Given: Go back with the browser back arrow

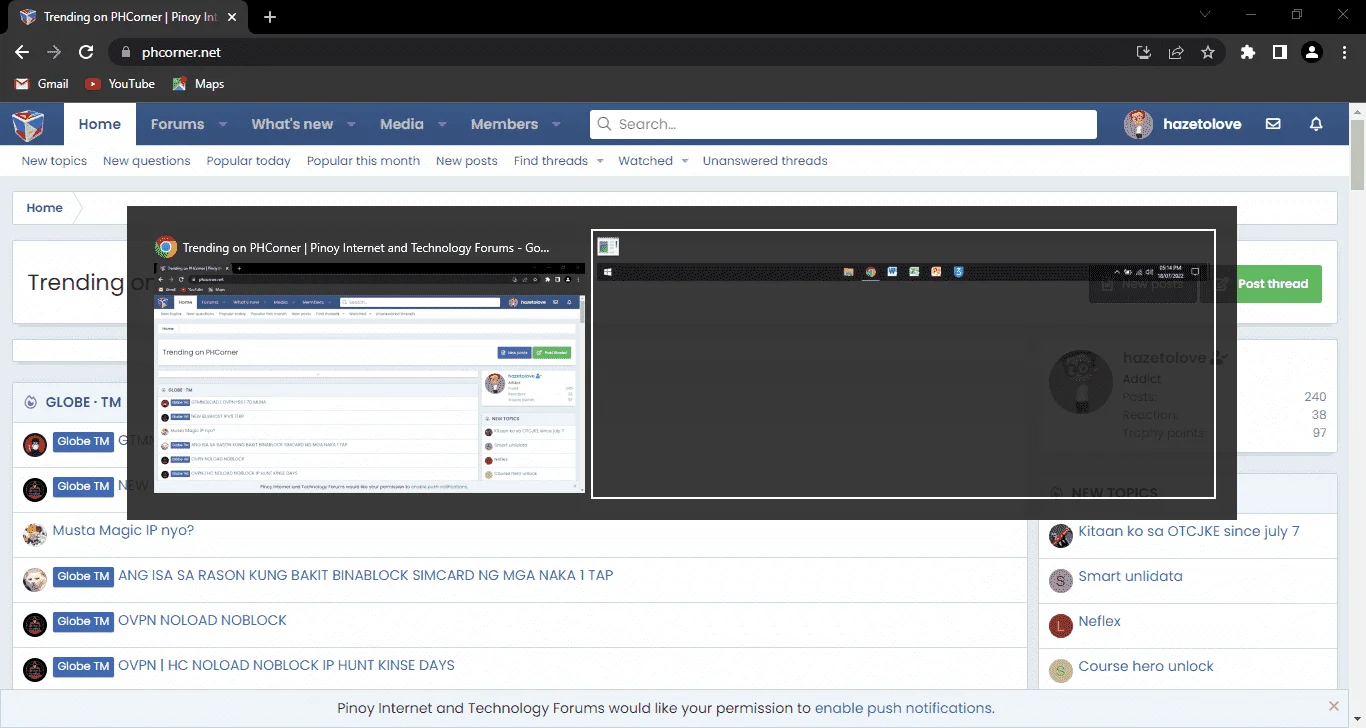Looking at the screenshot, I should pos(22,52).
